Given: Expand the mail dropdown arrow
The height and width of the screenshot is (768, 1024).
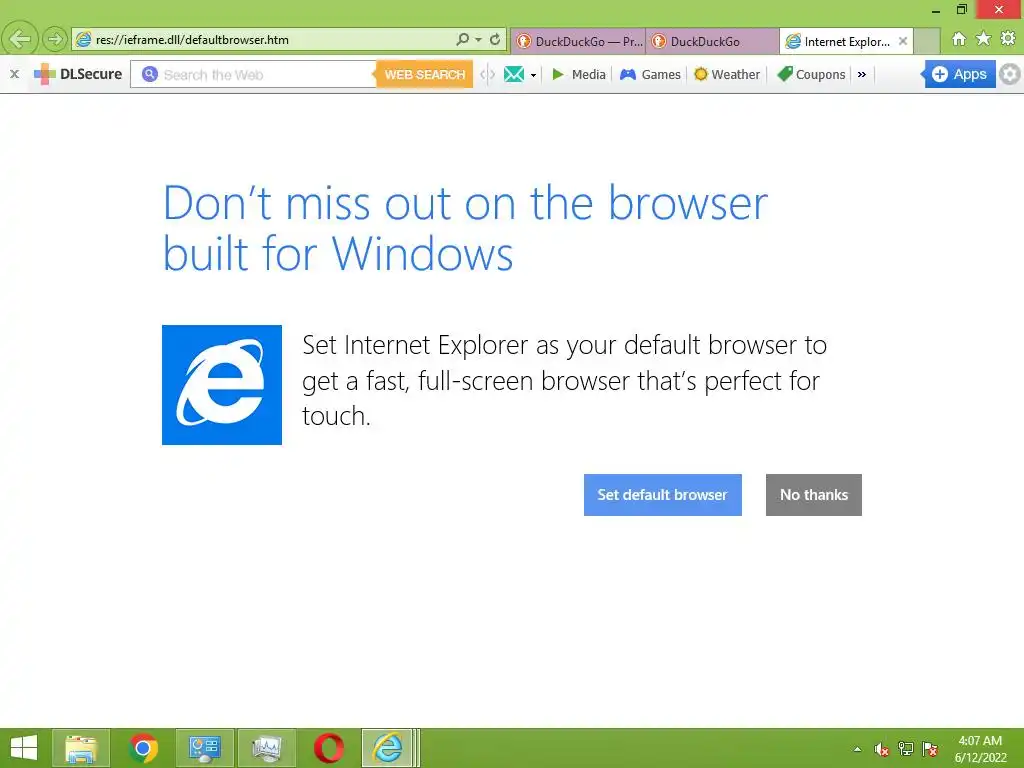Looking at the screenshot, I should 534,75.
